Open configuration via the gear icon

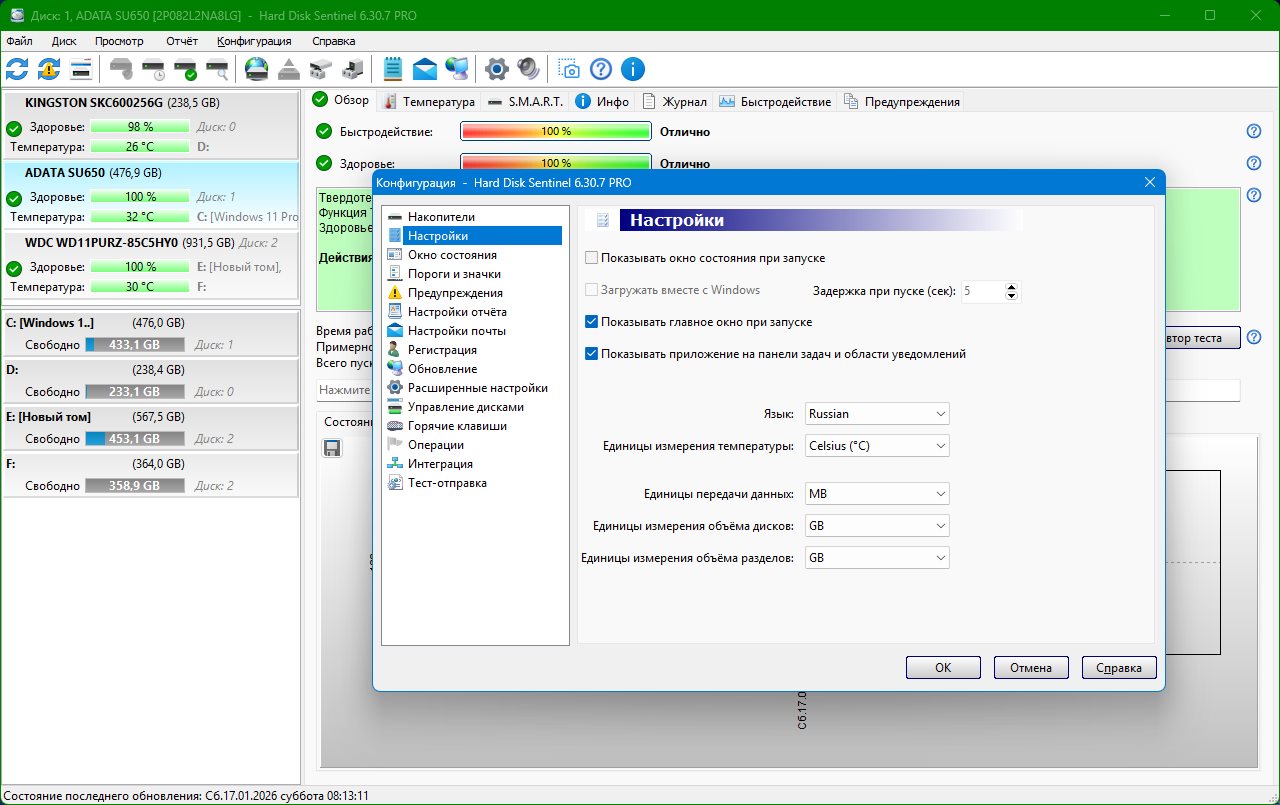click(496, 69)
